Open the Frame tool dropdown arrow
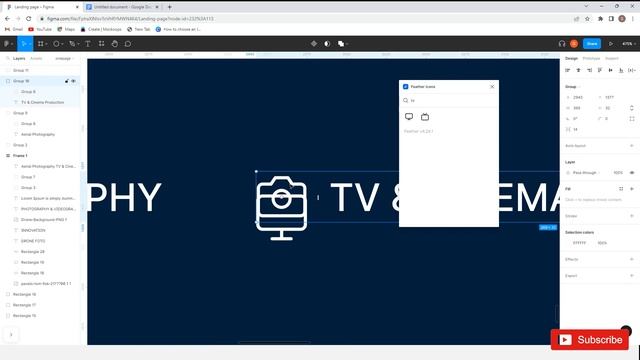 click(46, 44)
